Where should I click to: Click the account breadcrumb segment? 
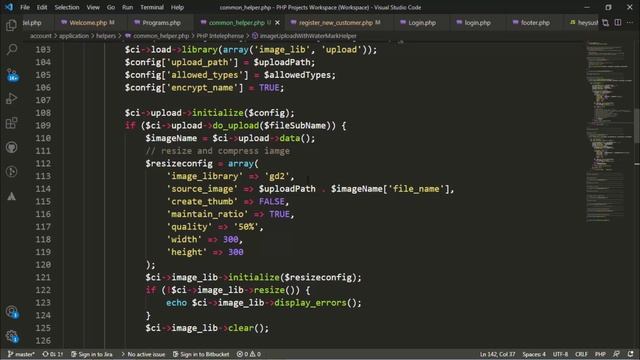point(41,36)
